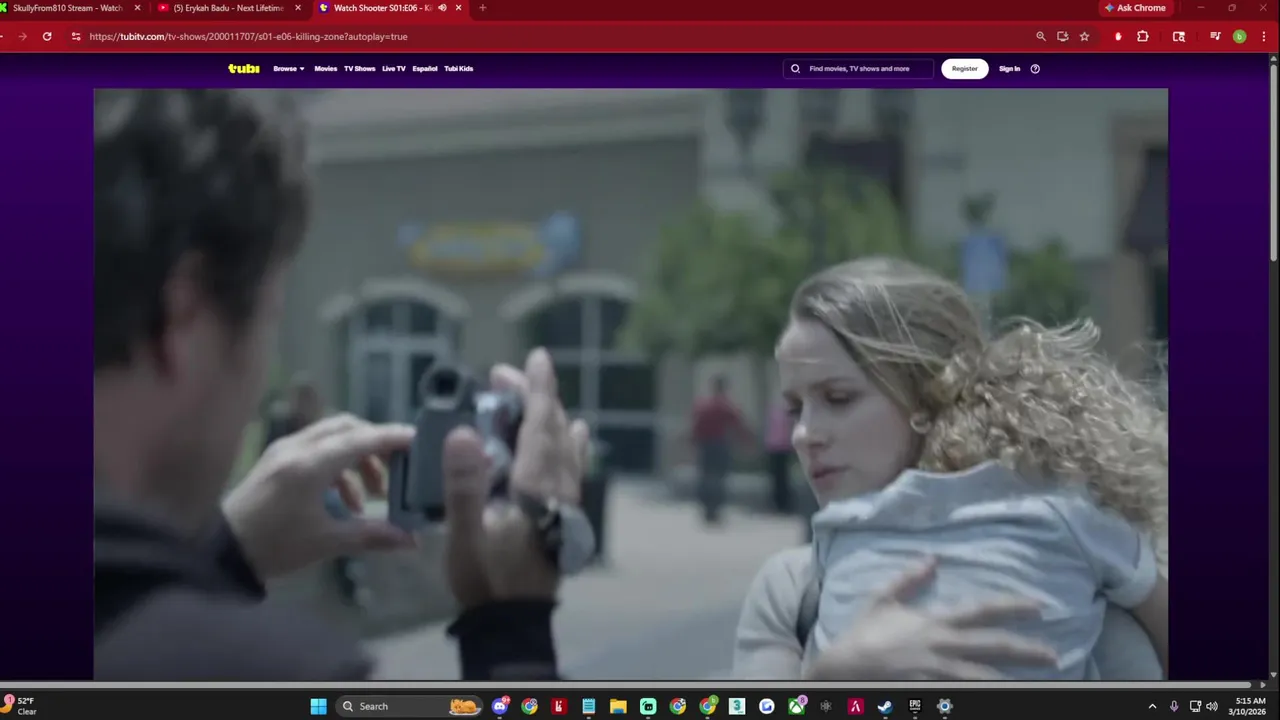
Task: Open Chrome three-dot menu
Action: [x=1263, y=36]
